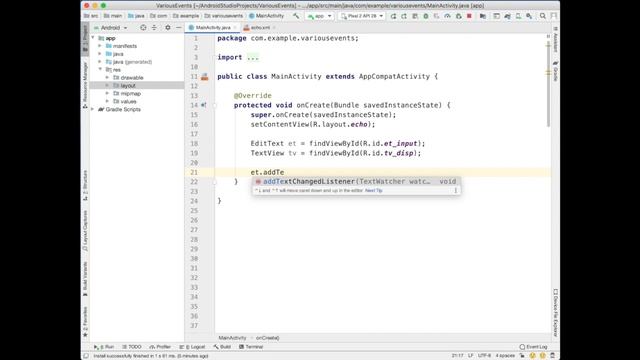Expand the java (generated) folder arrow
The width and height of the screenshot is (640, 360).
(100, 62)
